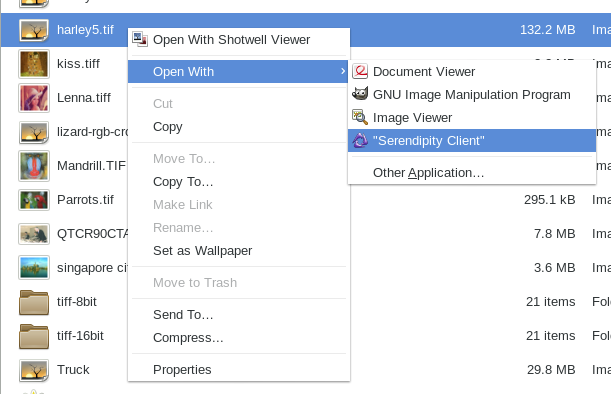This screenshot has height=394, width=611.
Task: Click the Serendipity Client icon
Action: point(360,140)
